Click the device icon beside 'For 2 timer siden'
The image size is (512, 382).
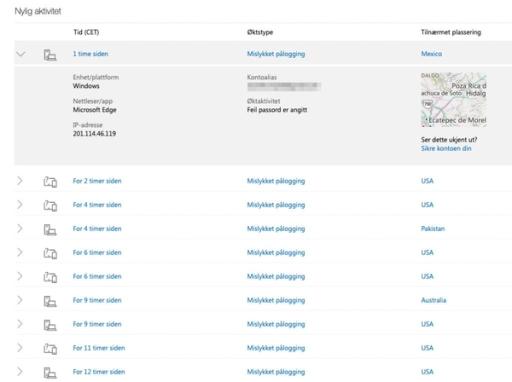tap(50, 182)
